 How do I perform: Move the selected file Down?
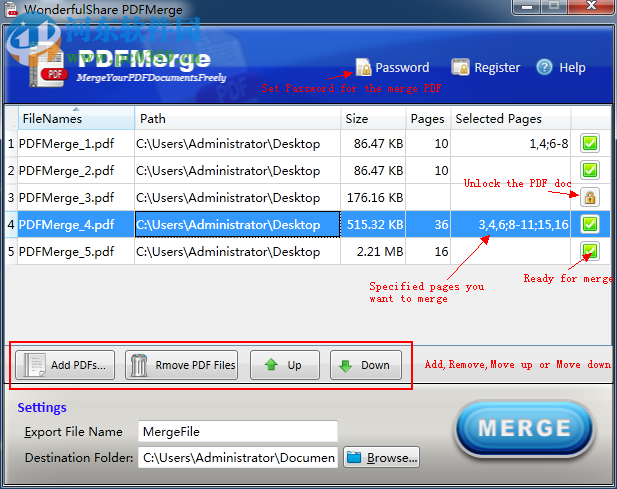[x=366, y=365]
